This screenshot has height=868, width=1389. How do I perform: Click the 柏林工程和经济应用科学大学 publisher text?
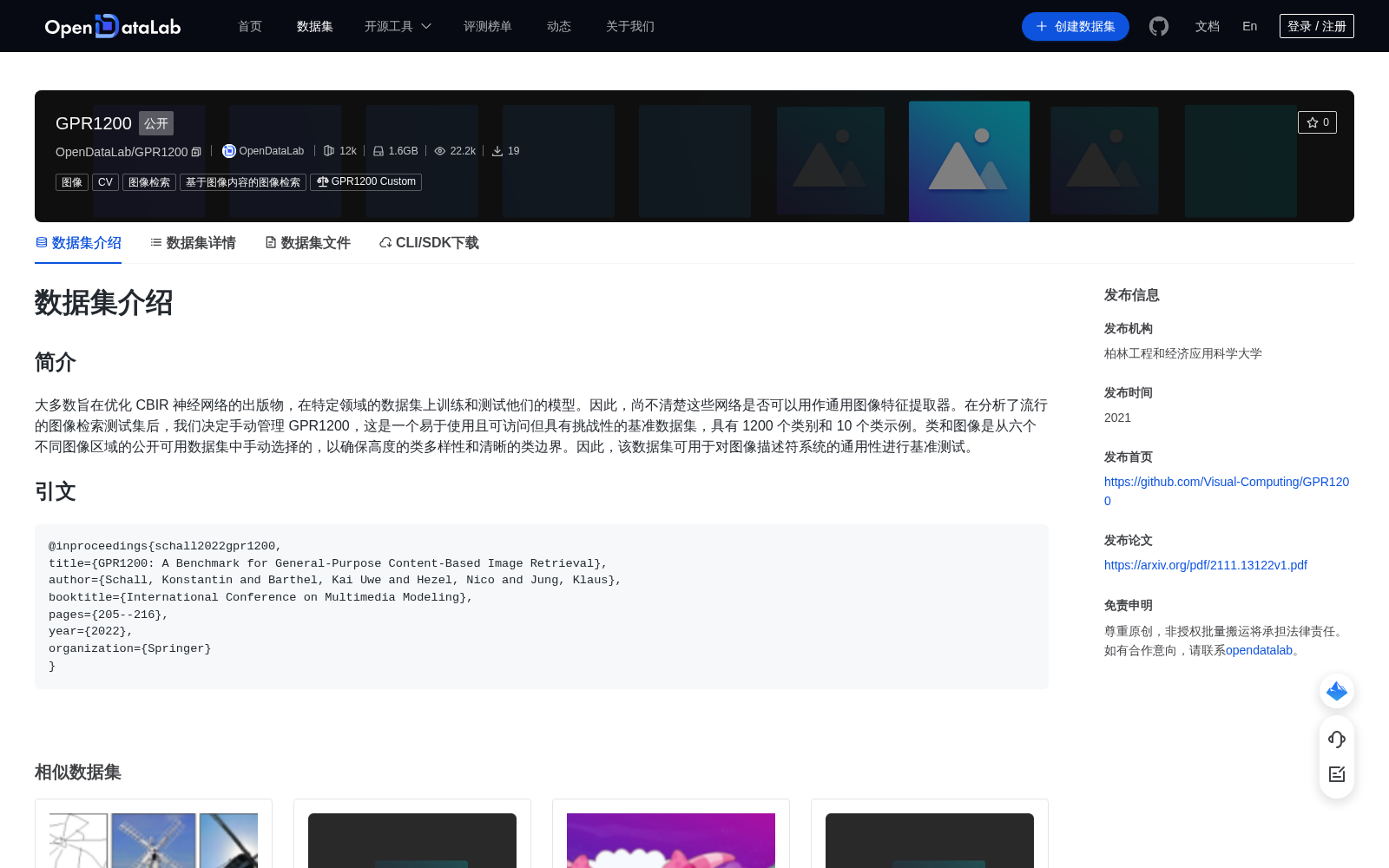(x=1183, y=353)
